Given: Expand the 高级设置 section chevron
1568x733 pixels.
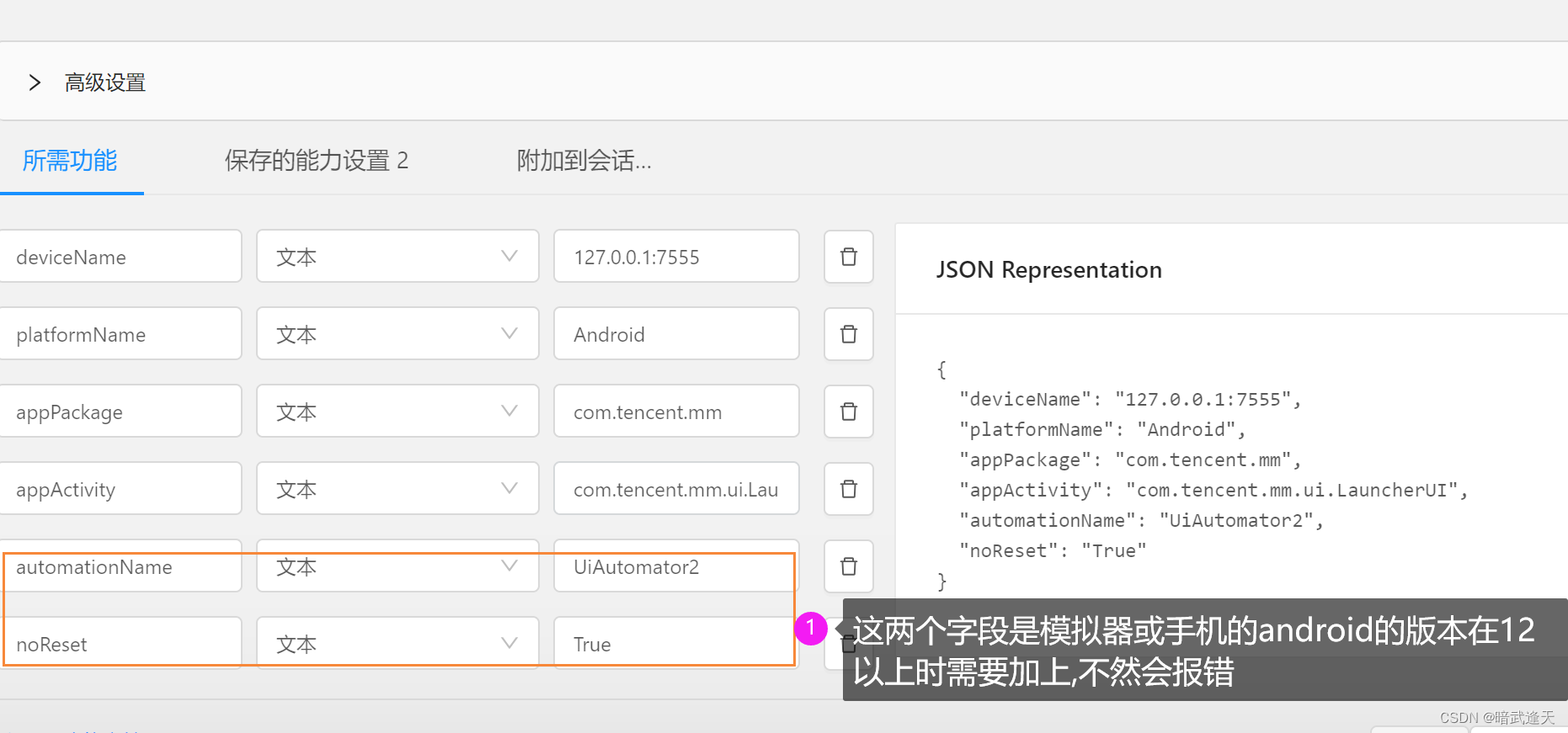Looking at the screenshot, I should coord(35,82).
